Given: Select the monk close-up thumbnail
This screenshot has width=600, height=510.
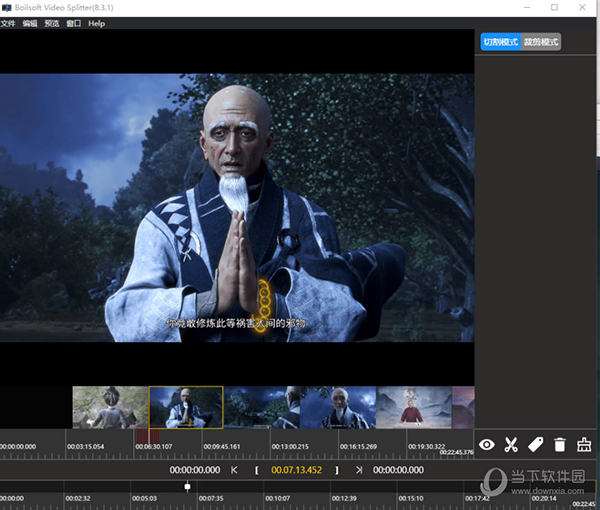Looking at the screenshot, I should (x=338, y=407).
